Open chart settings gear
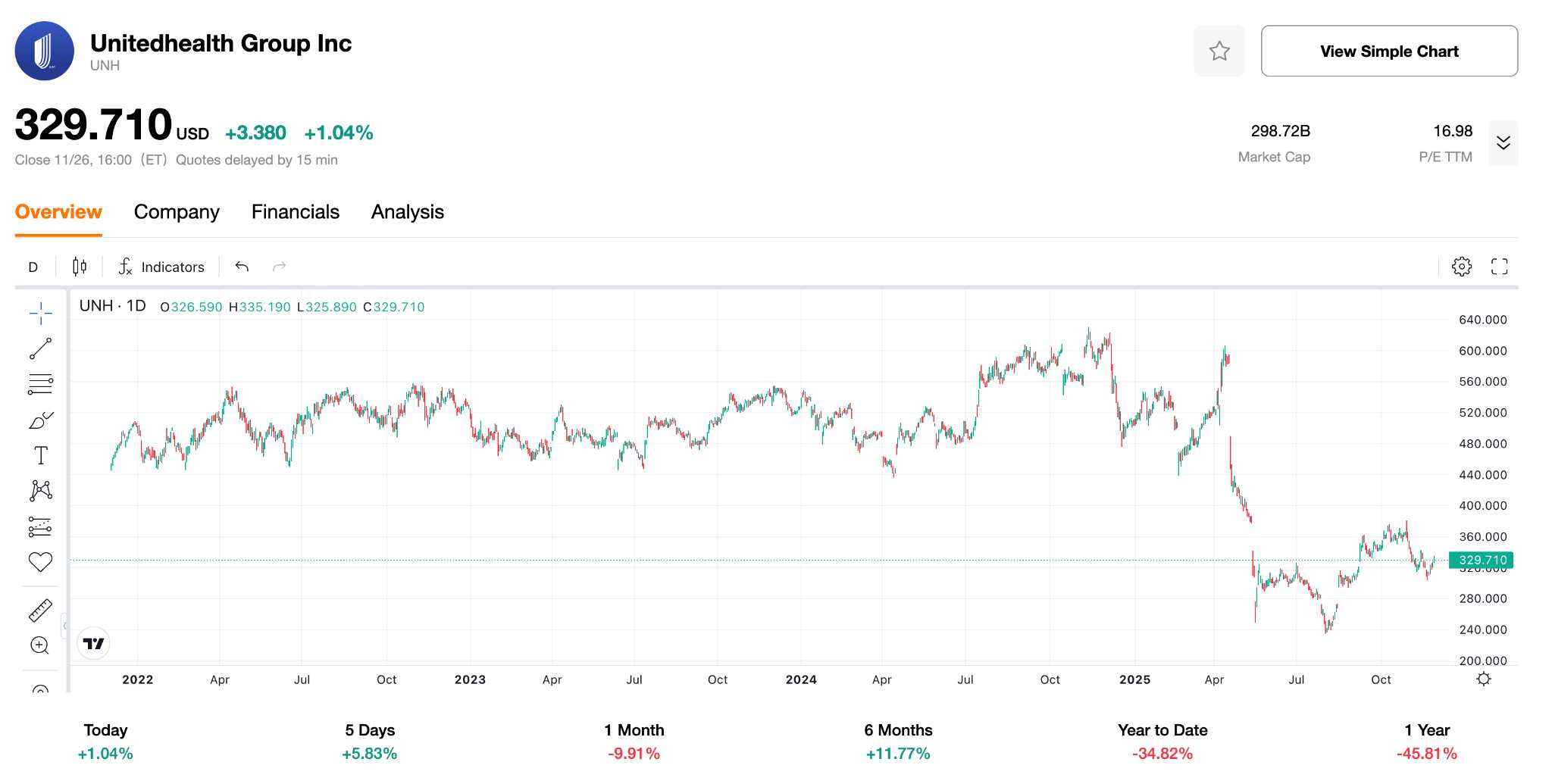 tap(1462, 267)
